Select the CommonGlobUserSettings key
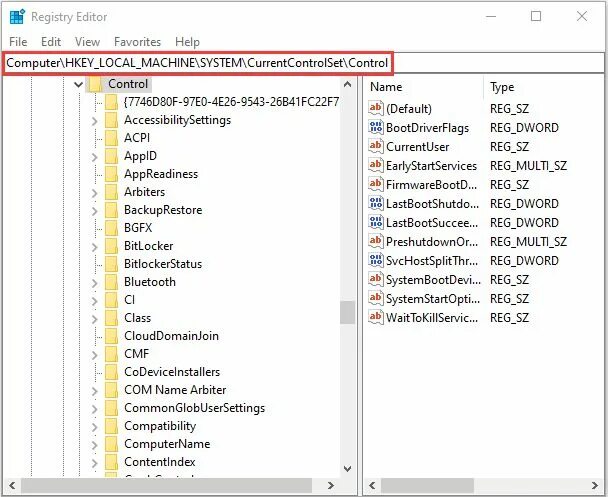This screenshot has height=497, width=608. [194, 408]
